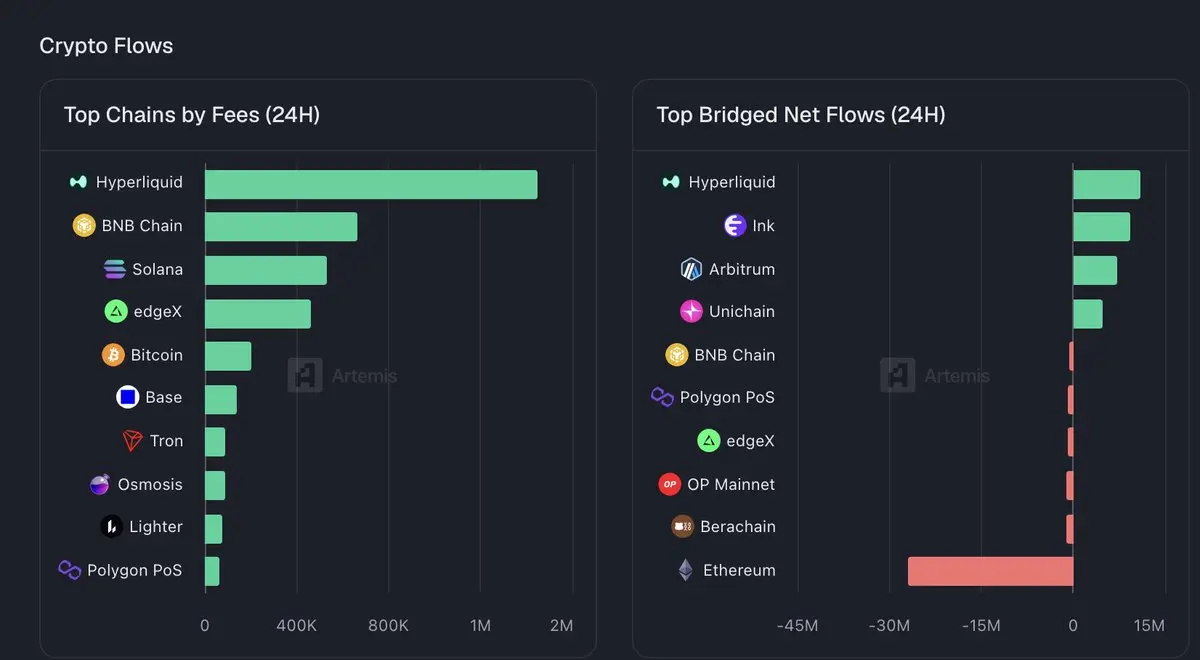Image resolution: width=1200 pixels, height=660 pixels.
Task: Click the Base label in fees chart
Action: point(163,398)
